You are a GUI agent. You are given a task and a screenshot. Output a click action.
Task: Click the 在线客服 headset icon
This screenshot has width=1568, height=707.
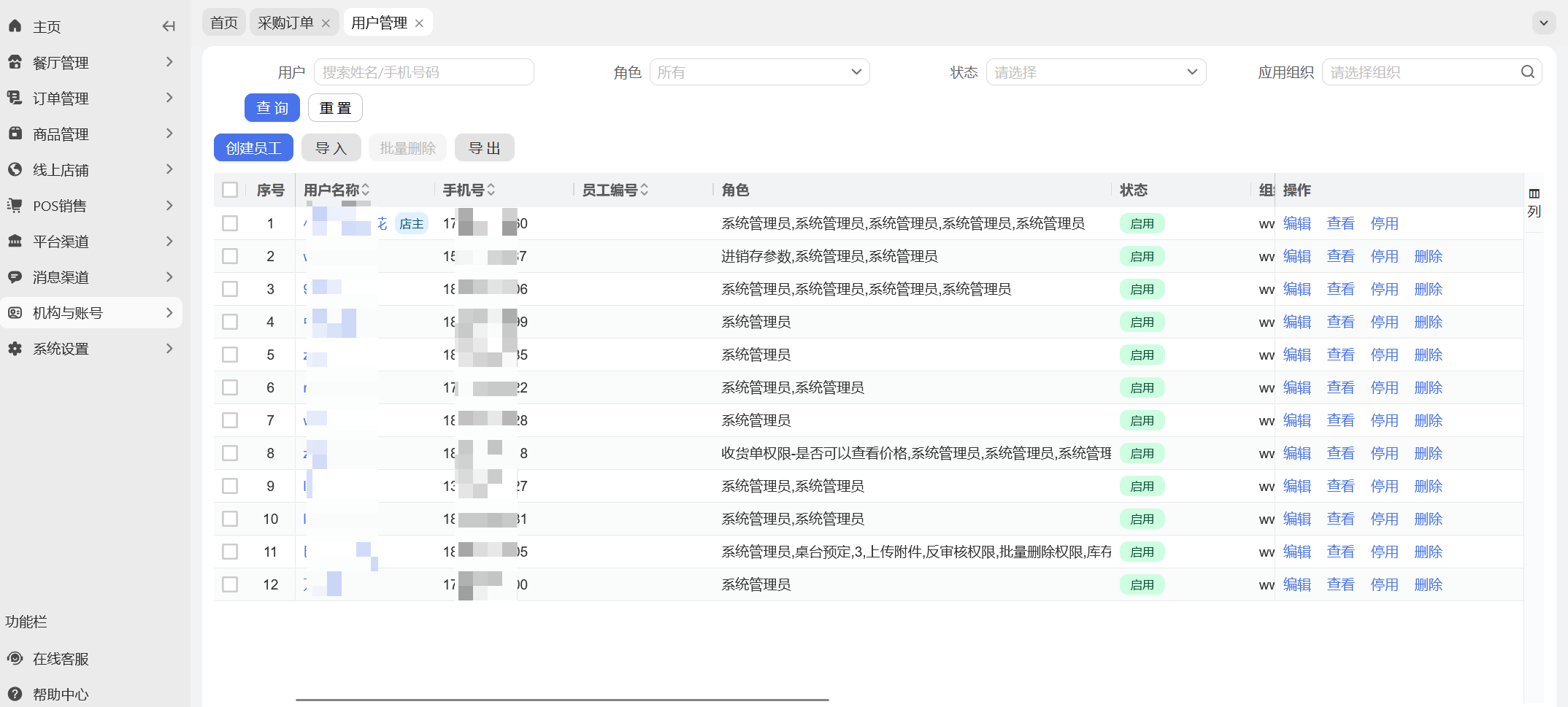(x=15, y=658)
